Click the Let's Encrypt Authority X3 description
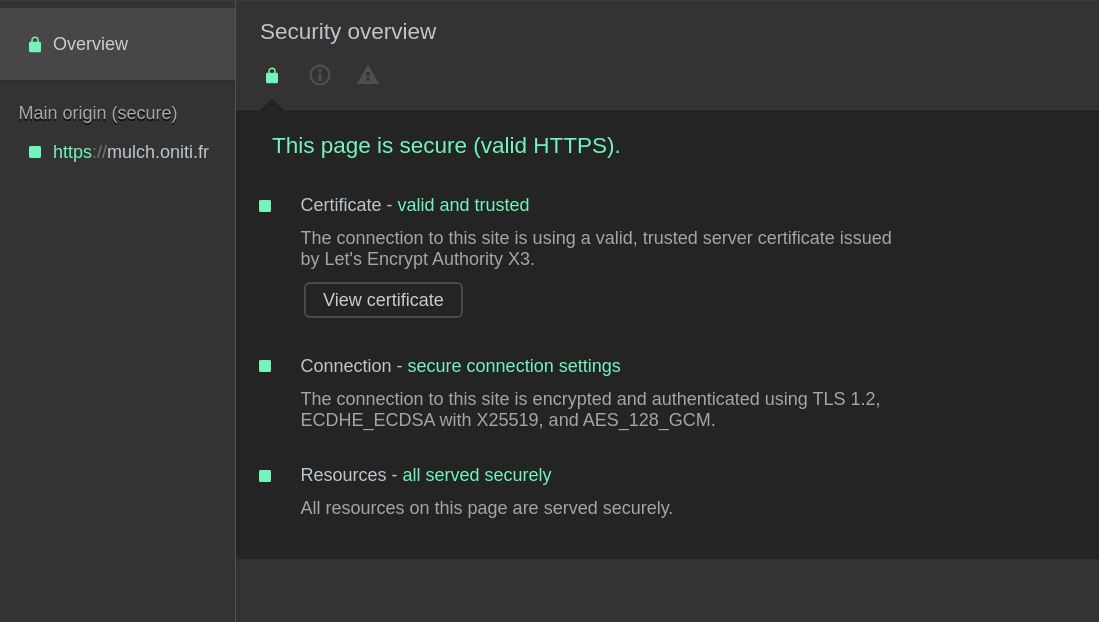Viewport: 1099px width, 622px height. click(x=596, y=248)
